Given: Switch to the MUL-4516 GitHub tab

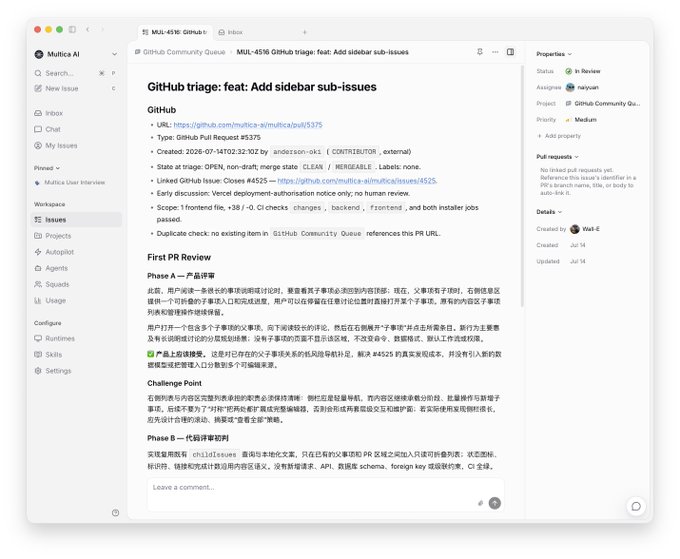Looking at the screenshot, I should pyautogui.click(x=175, y=32).
